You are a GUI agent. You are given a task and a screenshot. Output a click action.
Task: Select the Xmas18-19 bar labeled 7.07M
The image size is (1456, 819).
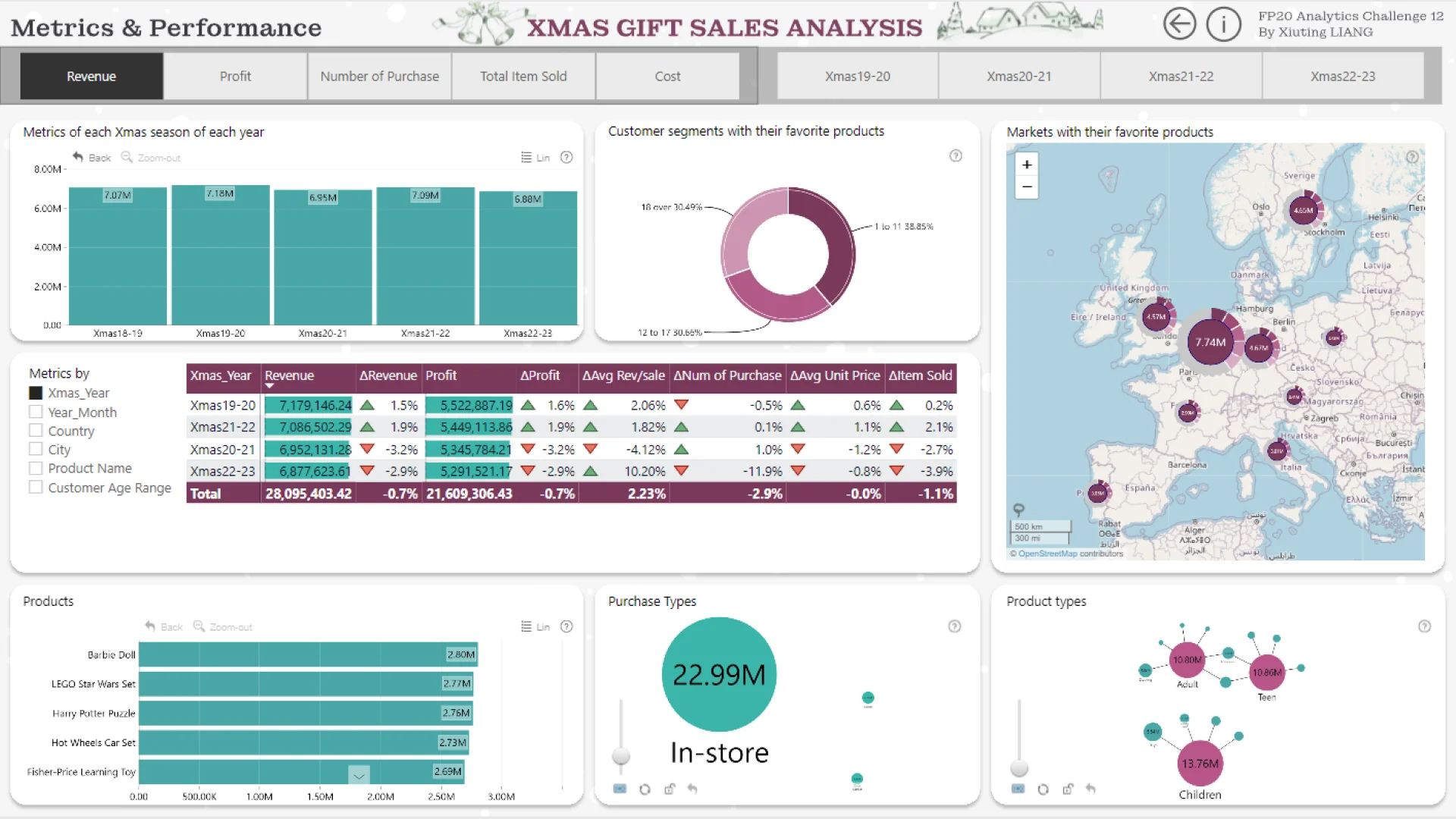(x=118, y=256)
